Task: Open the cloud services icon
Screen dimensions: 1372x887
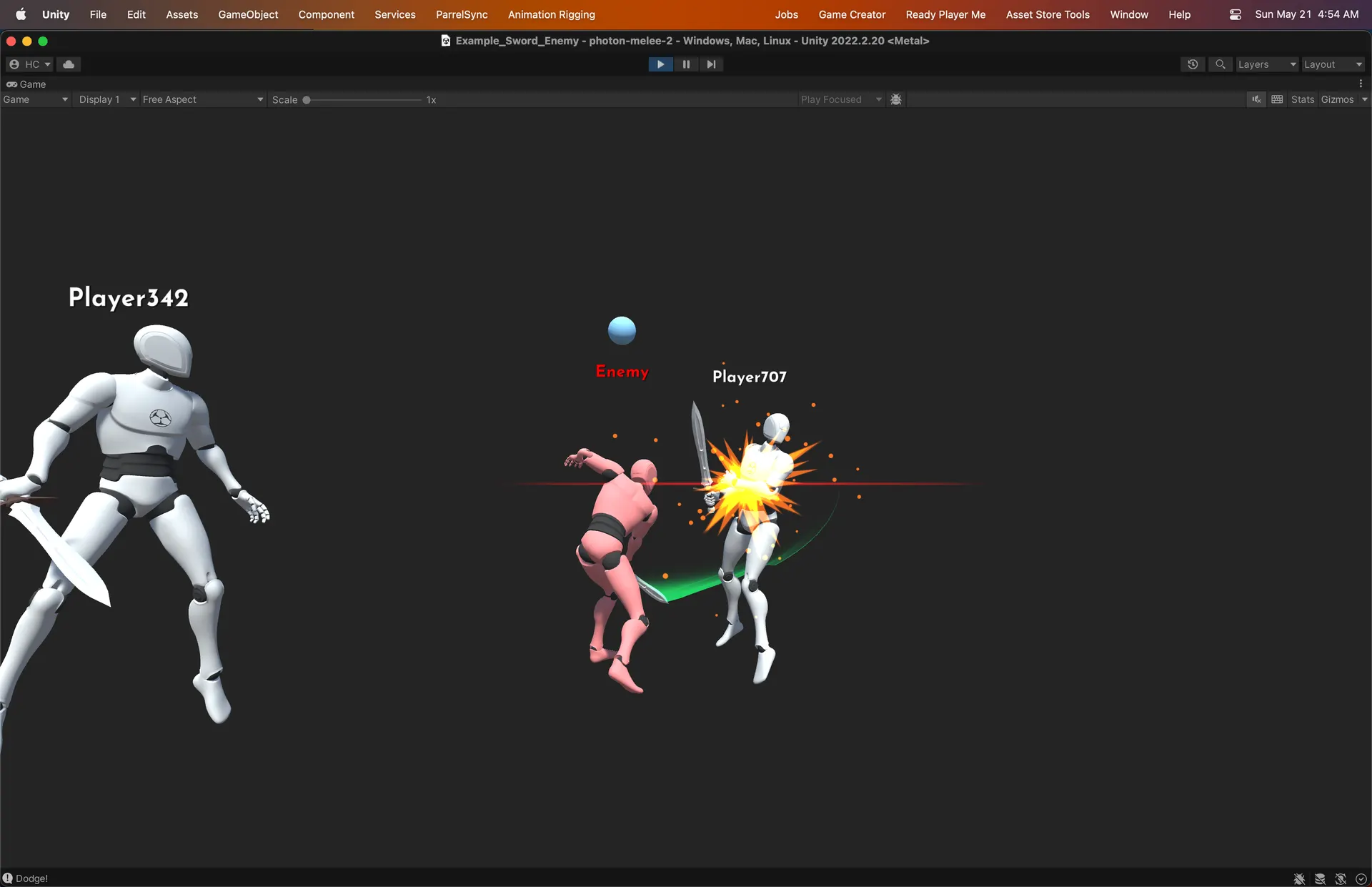Action: (69, 64)
